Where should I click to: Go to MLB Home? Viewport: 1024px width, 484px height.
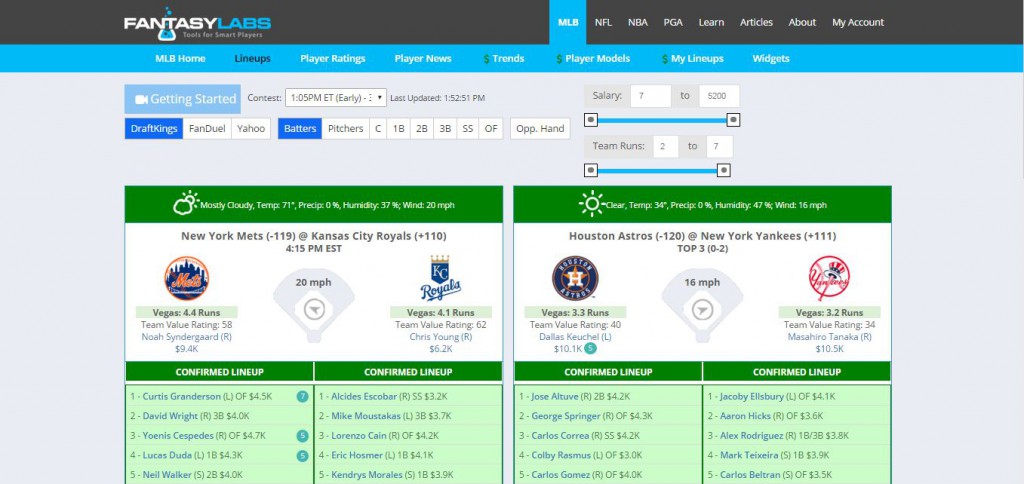click(x=180, y=59)
